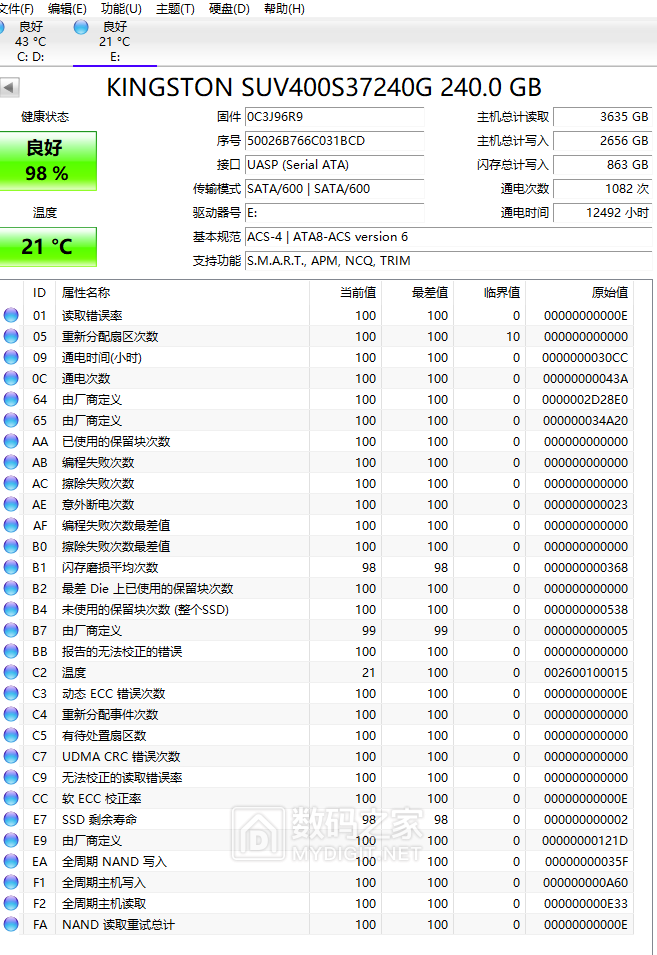Select the E: disk tab

click(114, 41)
